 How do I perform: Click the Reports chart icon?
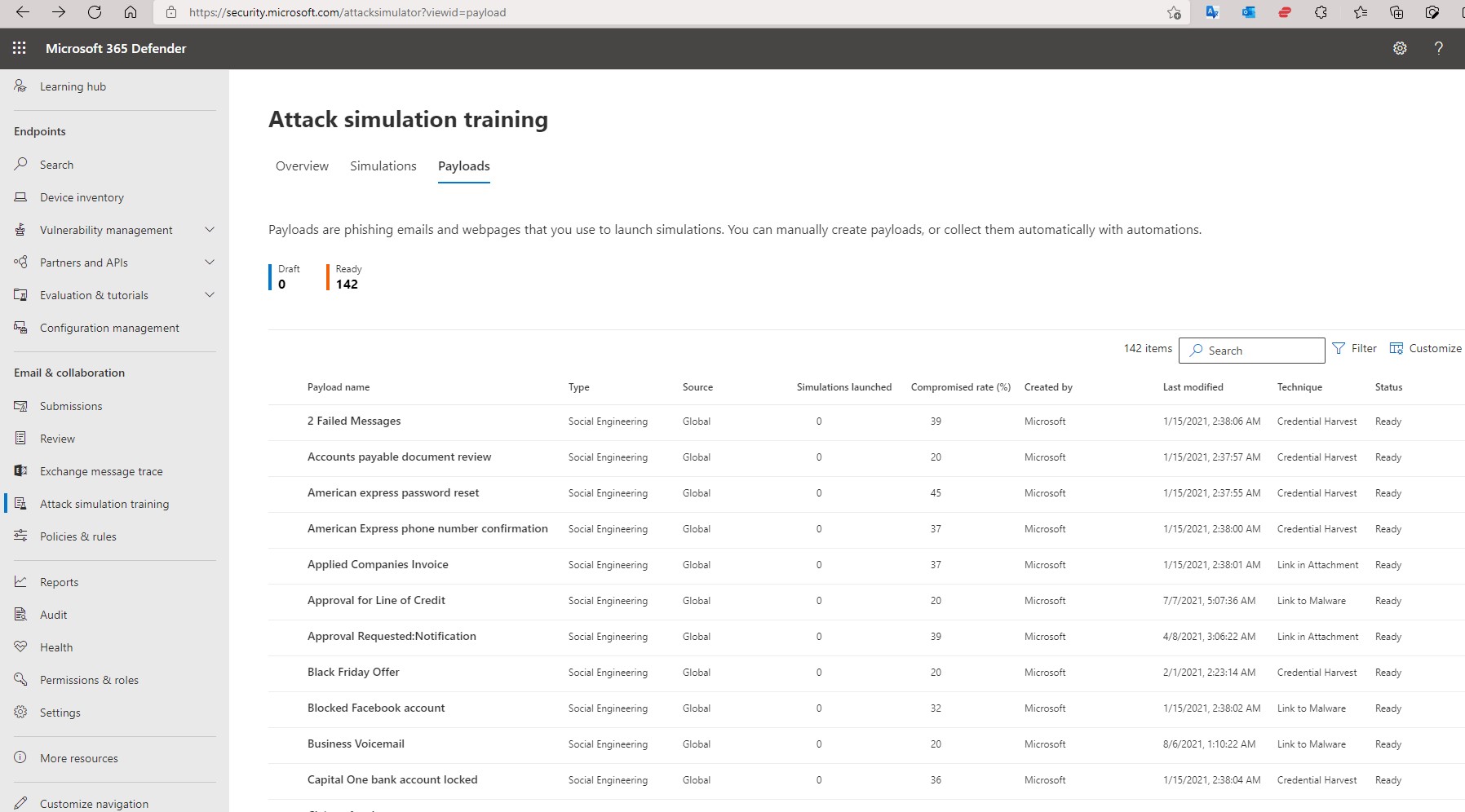click(x=20, y=582)
